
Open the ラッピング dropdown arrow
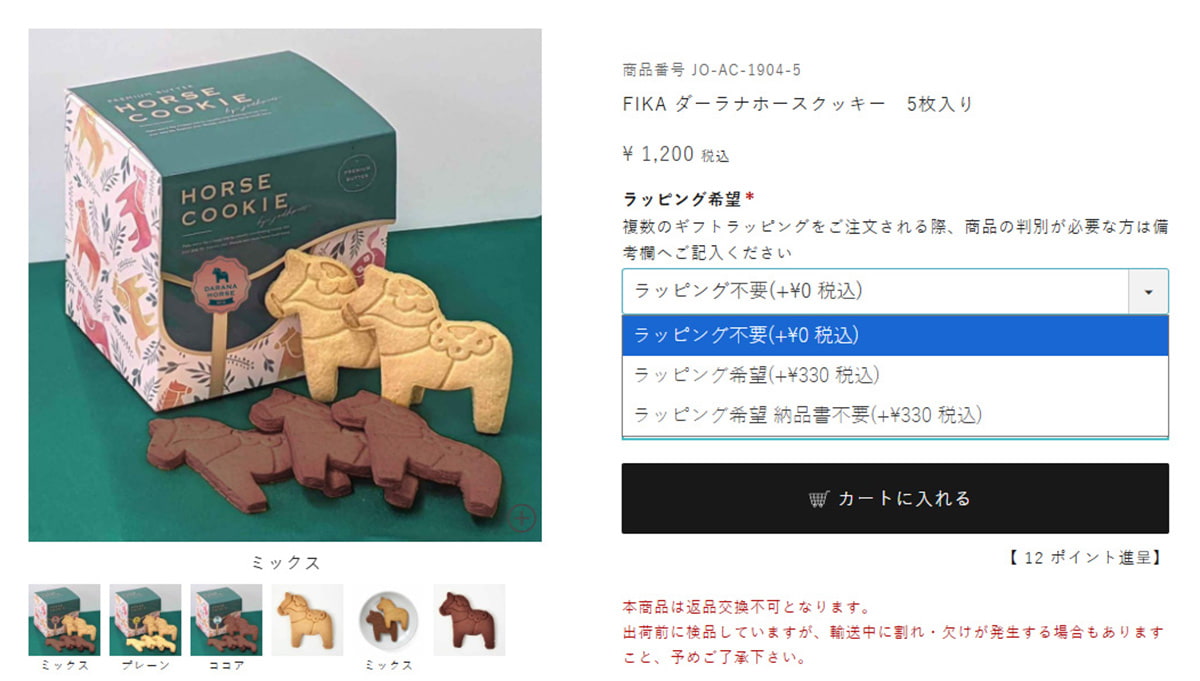pyautogui.click(x=1148, y=291)
